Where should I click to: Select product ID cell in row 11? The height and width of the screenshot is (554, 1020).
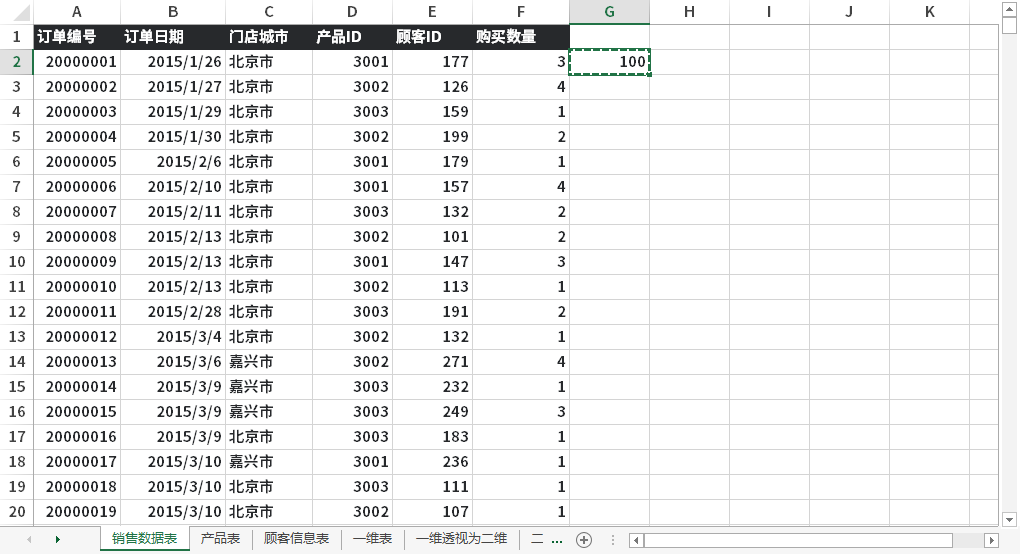352,287
